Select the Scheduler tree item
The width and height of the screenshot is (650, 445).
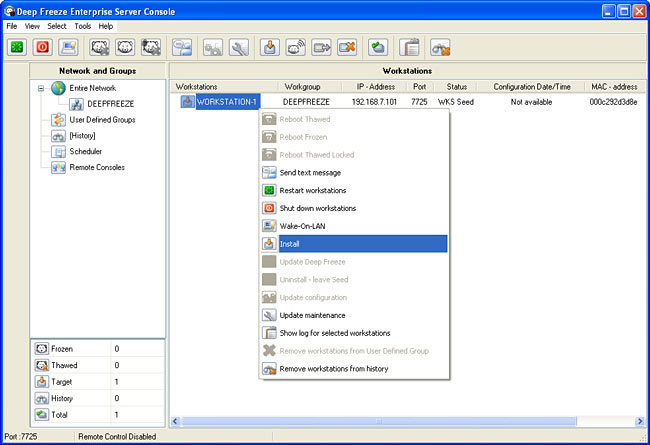(x=85, y=151)
